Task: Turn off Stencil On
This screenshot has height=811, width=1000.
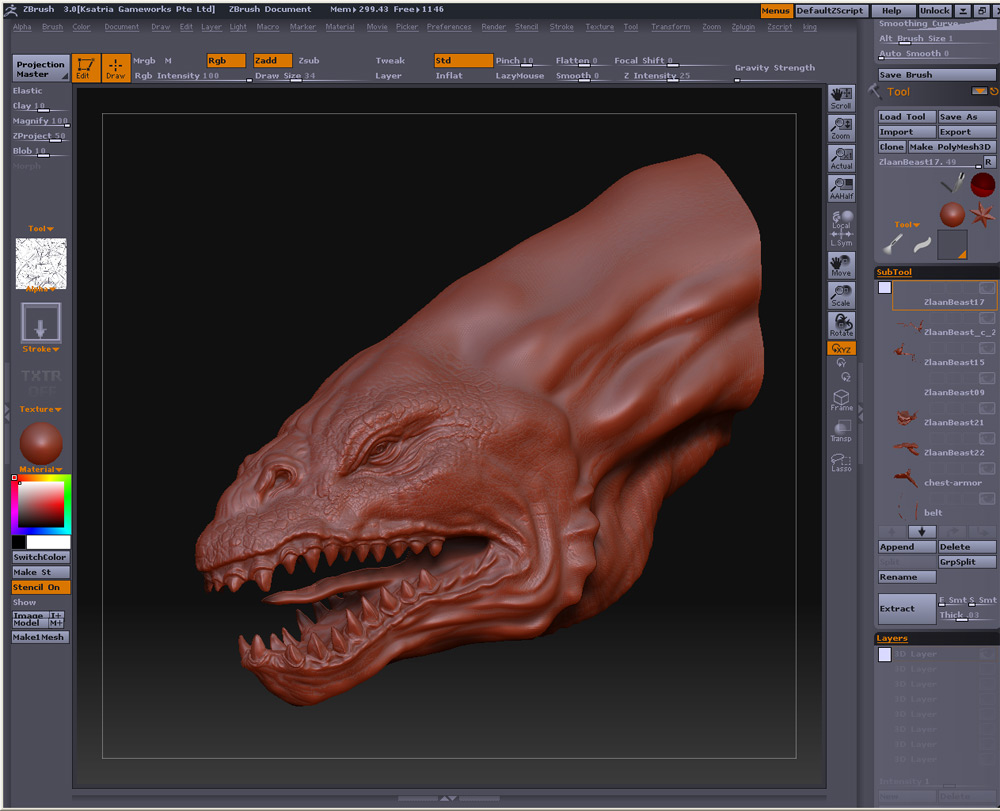Action: [41, 587]
